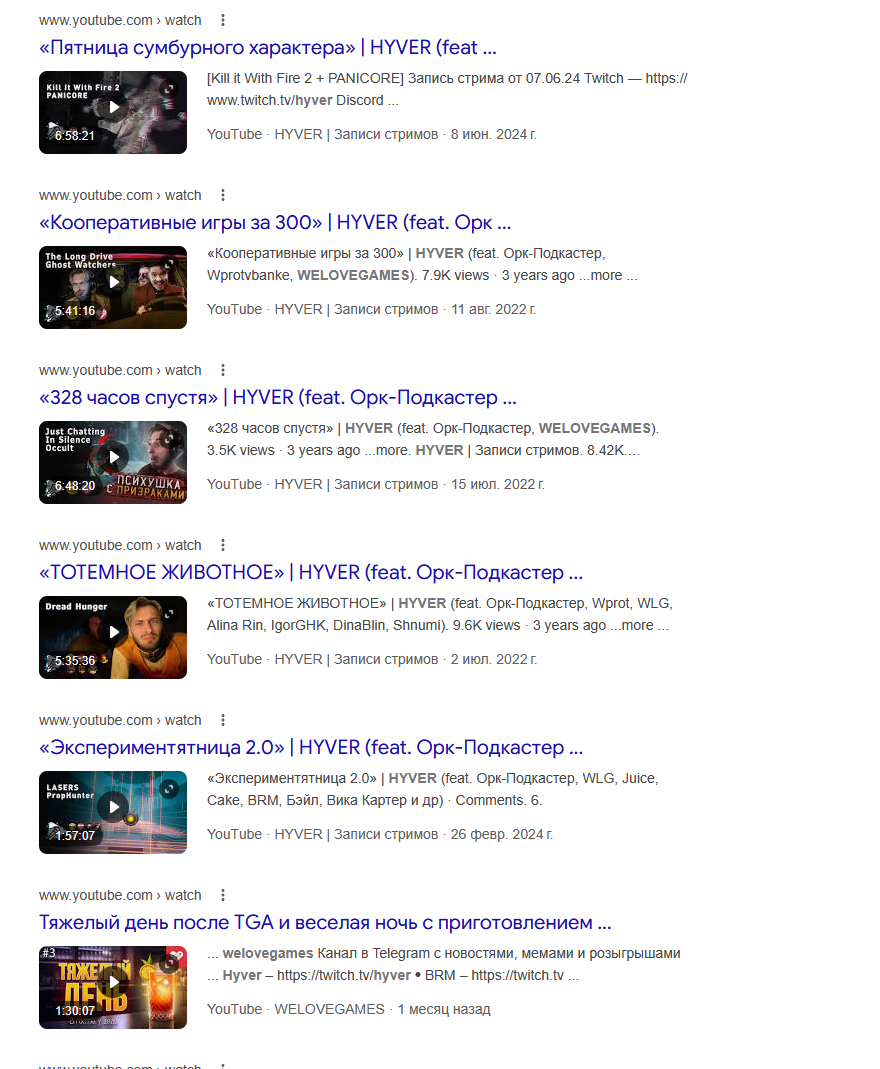880x1069 pixels.
Task: Play the ТЯЖЕЛЫЙ ДЕНЬ video thumbnail
Action: click(x=114, y=982)
